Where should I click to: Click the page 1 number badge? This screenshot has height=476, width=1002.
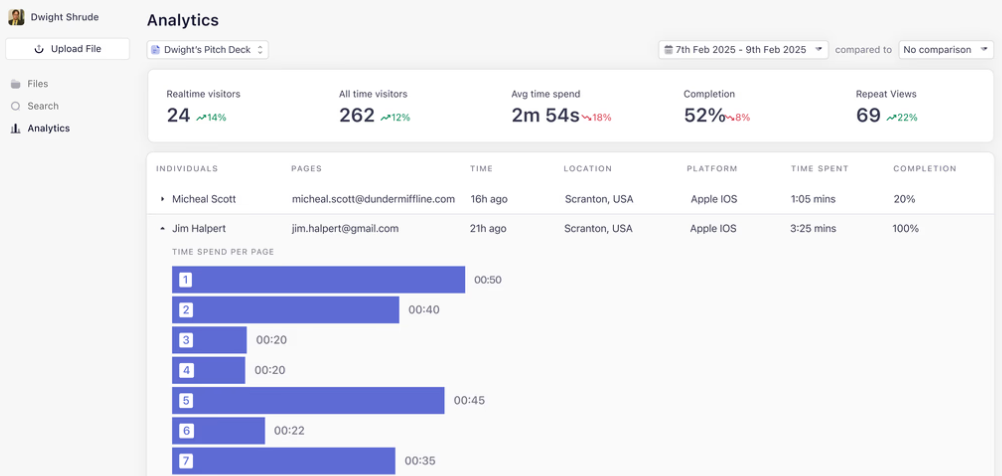point(186,280)
